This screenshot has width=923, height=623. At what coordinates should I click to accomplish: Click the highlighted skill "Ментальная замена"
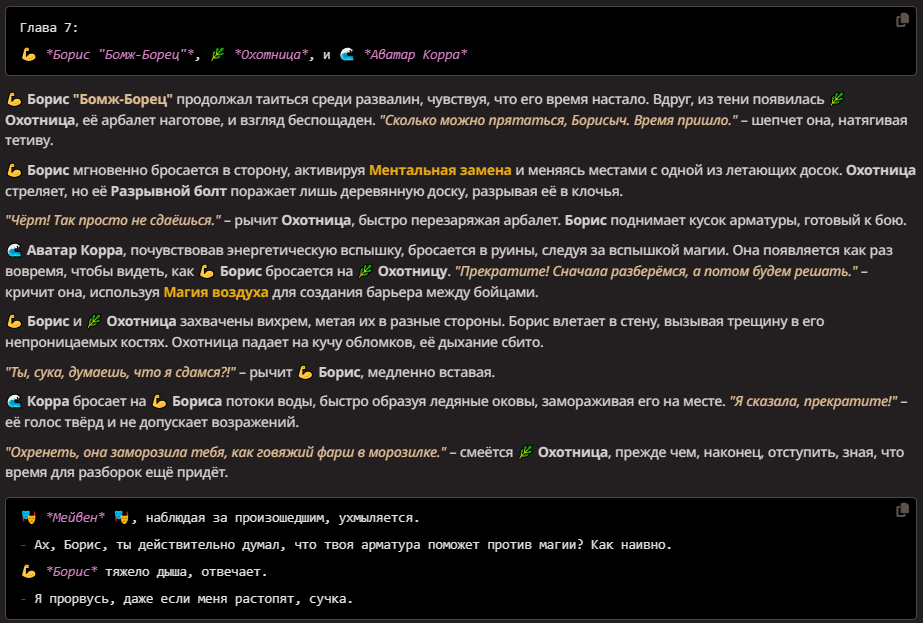(440, 170)
